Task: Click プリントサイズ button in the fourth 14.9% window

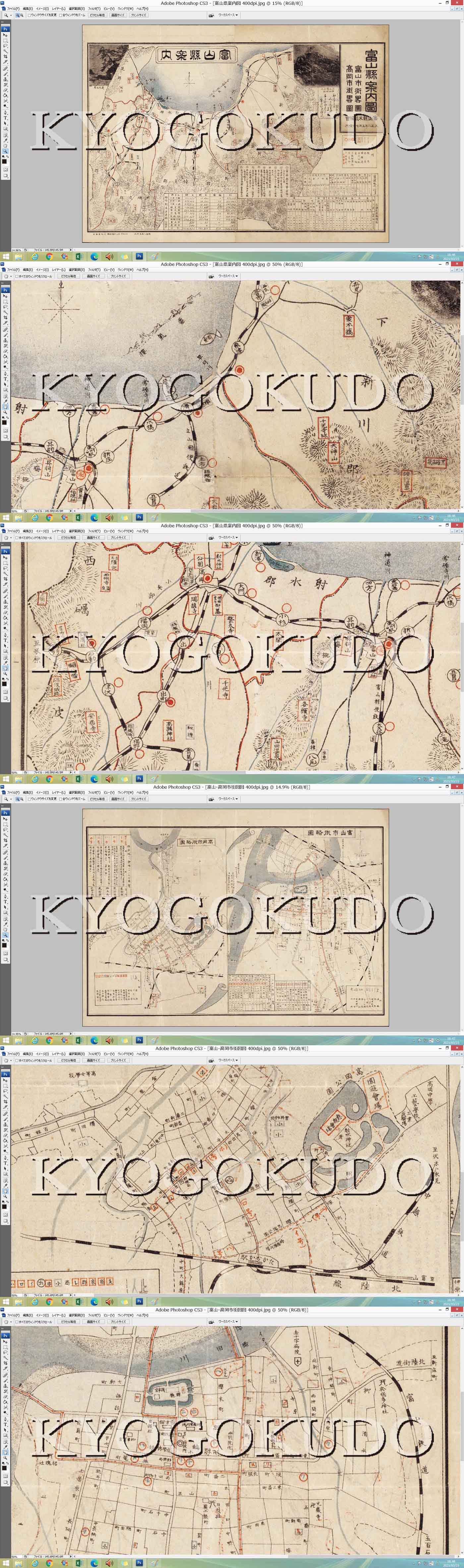Action: pos(139,799)
